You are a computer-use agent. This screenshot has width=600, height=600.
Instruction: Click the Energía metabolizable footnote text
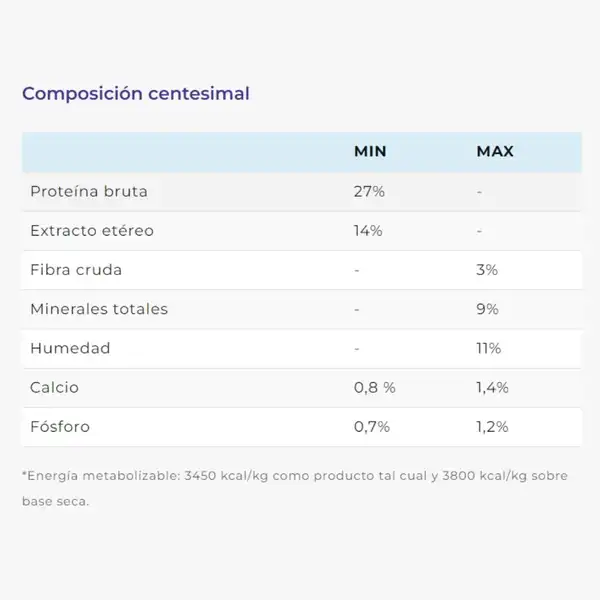tap(295, 488)
